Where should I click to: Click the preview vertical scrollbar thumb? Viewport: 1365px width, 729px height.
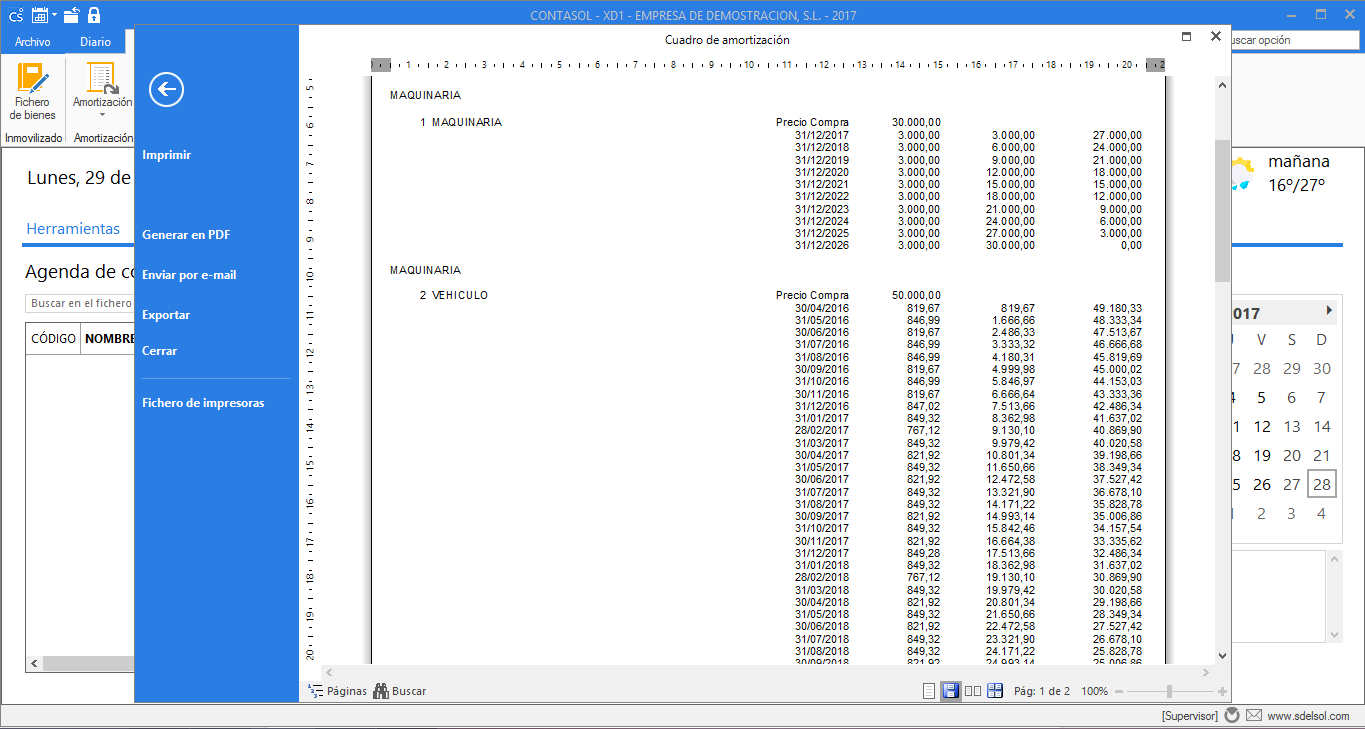click(x=1222, y=210)
